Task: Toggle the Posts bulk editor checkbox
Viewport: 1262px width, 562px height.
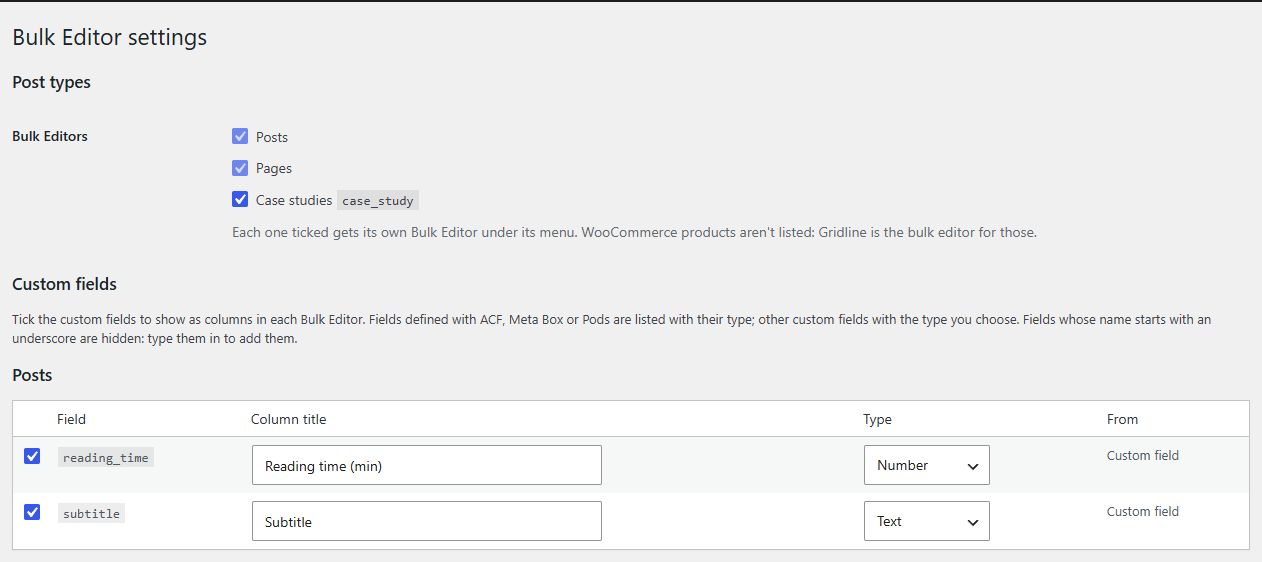Action: 240,136
